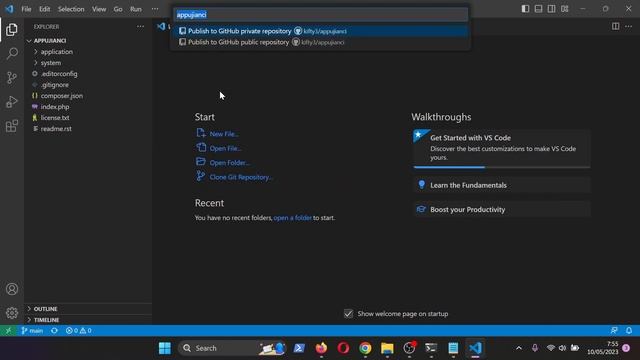
Task: Toggle the primary side bar layout icon
Action: click(525, 9)
